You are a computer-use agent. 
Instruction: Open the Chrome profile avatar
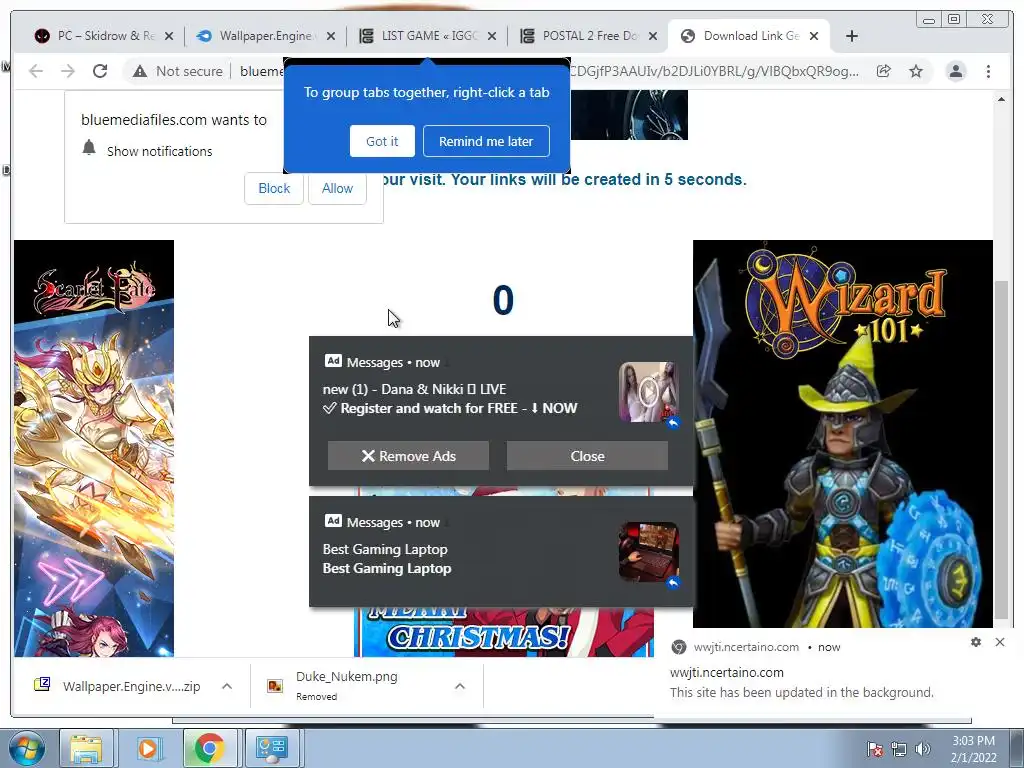point(956,71)
